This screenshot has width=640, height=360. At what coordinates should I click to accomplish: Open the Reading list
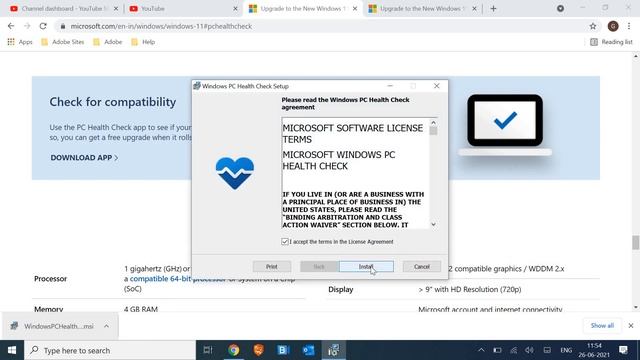tap(611, 42)
